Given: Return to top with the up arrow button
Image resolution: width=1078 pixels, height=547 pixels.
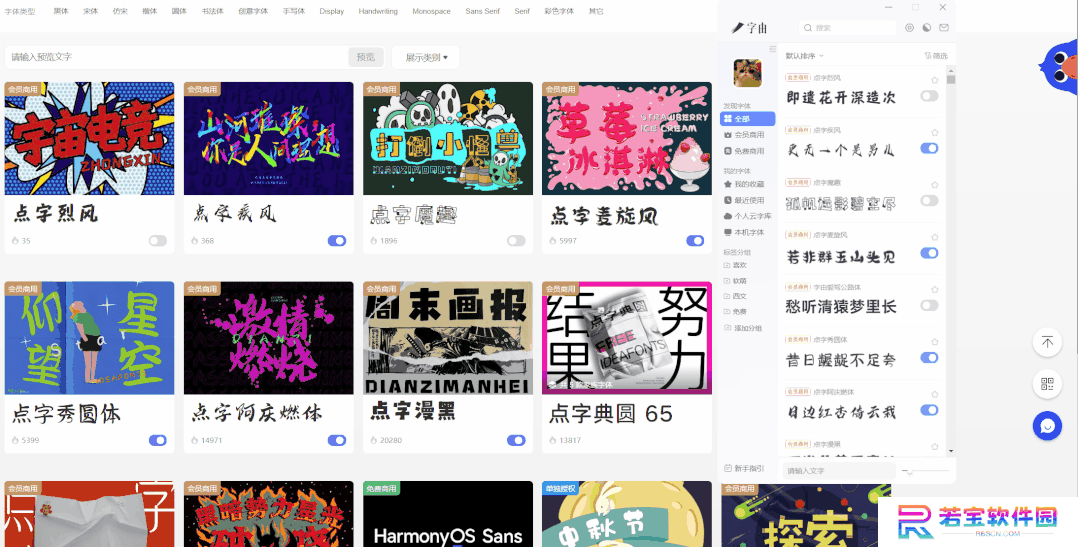Looking at the screenshot, I should pos(1047,342).
